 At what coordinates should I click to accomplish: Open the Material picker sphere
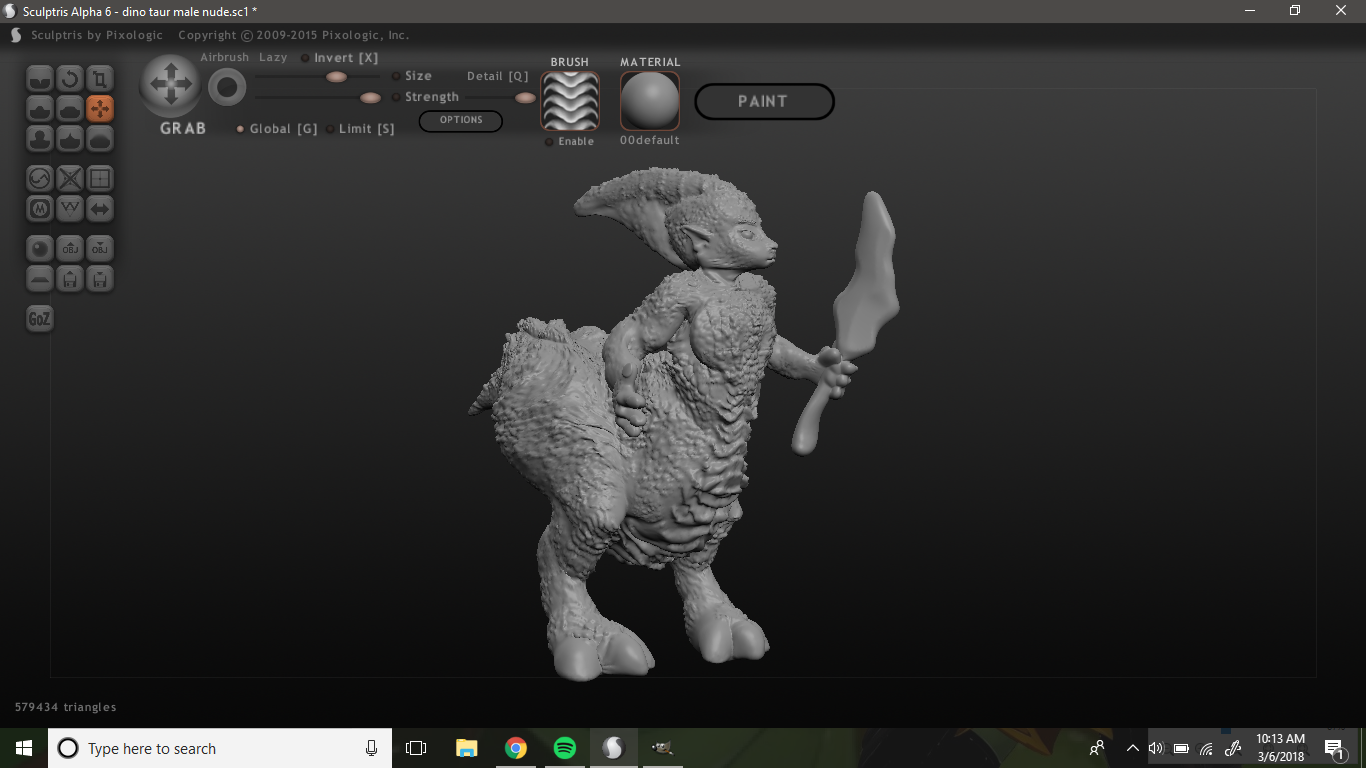tap(650, 101)
